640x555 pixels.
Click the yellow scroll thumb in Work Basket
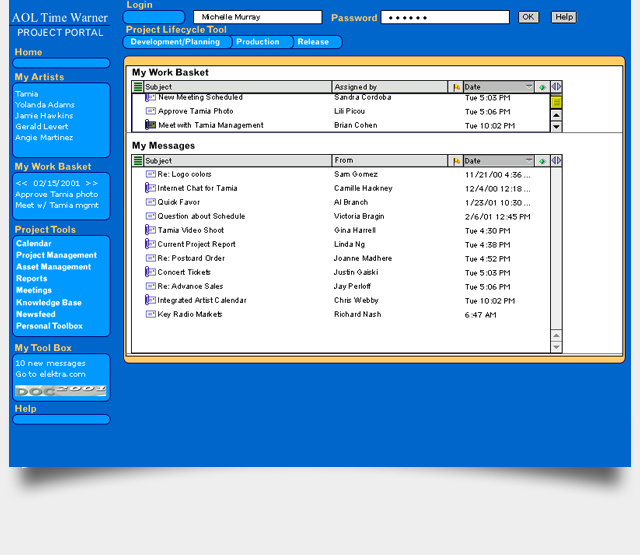point(556,102)
